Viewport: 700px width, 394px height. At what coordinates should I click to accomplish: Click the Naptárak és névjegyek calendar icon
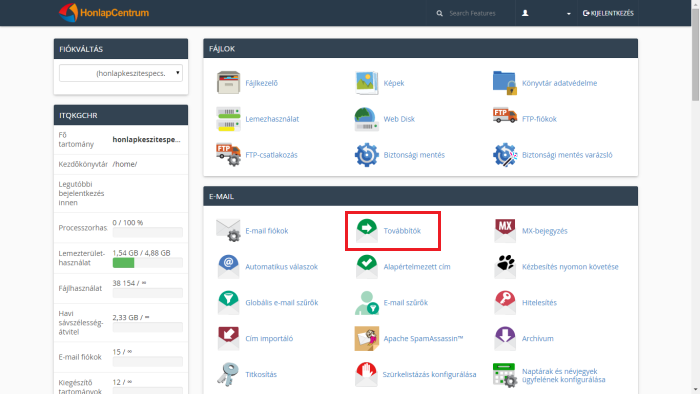[505, 375]
